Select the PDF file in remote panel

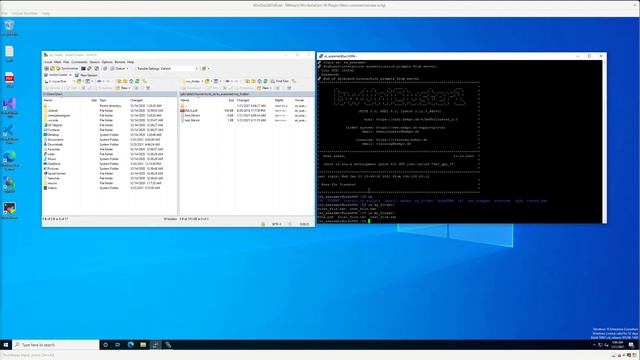(x=189, y=111)
